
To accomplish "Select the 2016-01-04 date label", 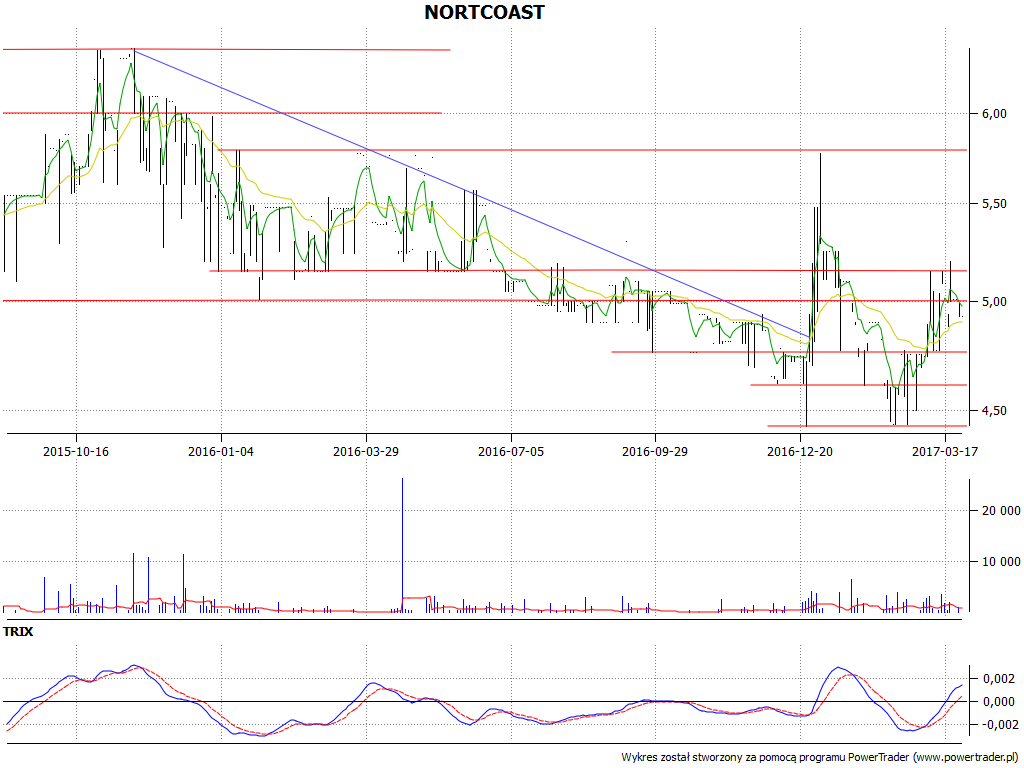I will tap(221, 451).
